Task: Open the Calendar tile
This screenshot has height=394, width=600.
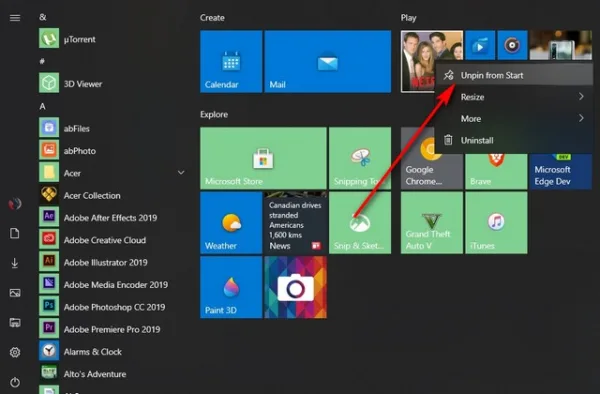Action: coord(231,62)
